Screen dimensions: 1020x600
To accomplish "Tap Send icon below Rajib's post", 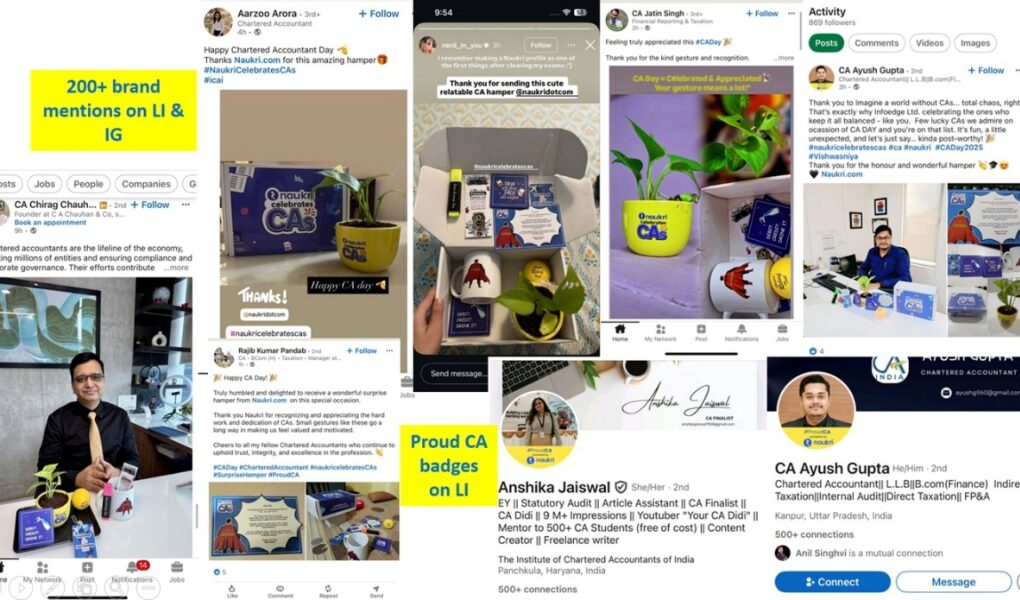I will (x=377, y=591).
